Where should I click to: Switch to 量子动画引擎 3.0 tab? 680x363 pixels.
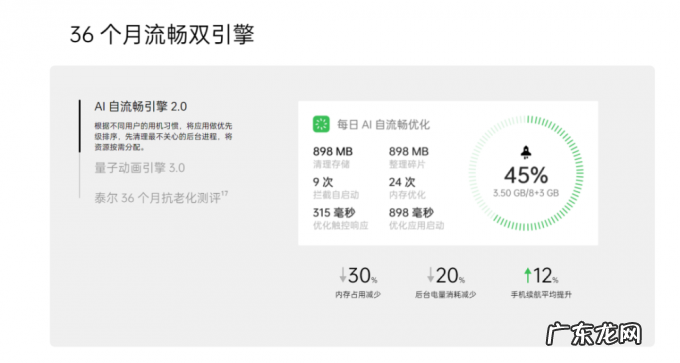[140, 168]
